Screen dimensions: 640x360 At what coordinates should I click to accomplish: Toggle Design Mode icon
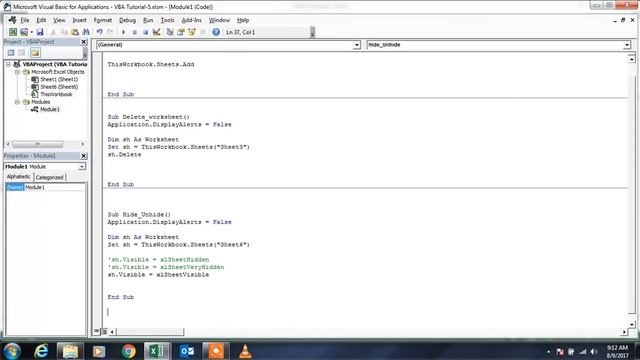(156, 32)
